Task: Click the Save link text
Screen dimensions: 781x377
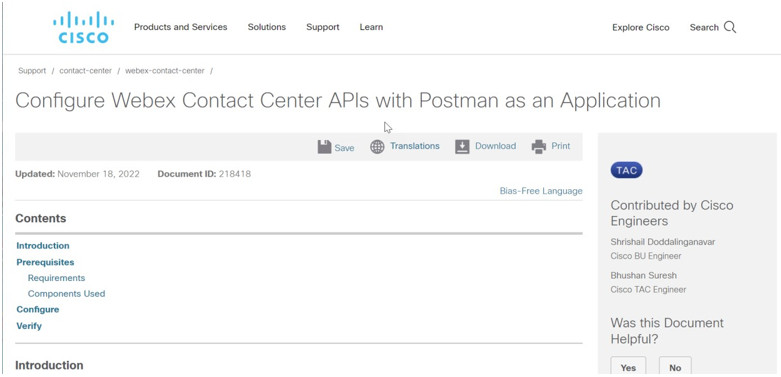Action: (x=344, y=148)
